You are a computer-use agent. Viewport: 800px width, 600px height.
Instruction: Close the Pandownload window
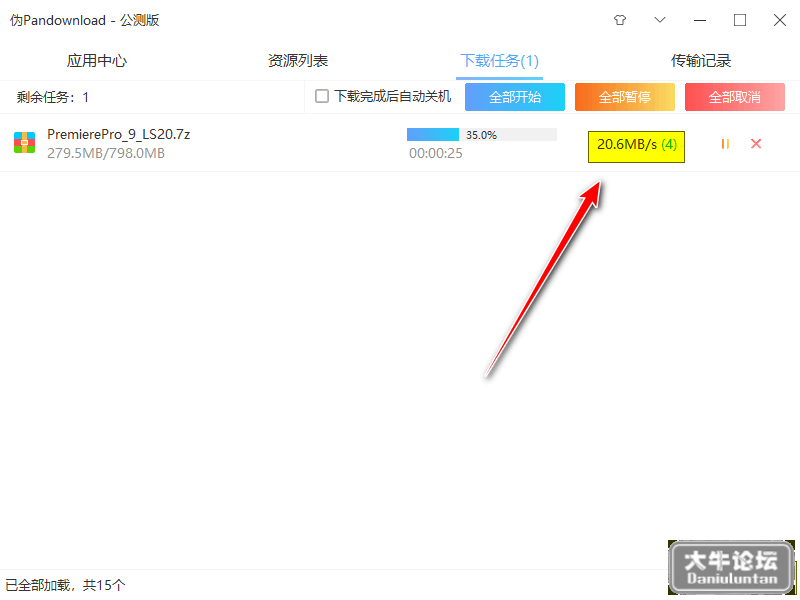click(780, 20)
